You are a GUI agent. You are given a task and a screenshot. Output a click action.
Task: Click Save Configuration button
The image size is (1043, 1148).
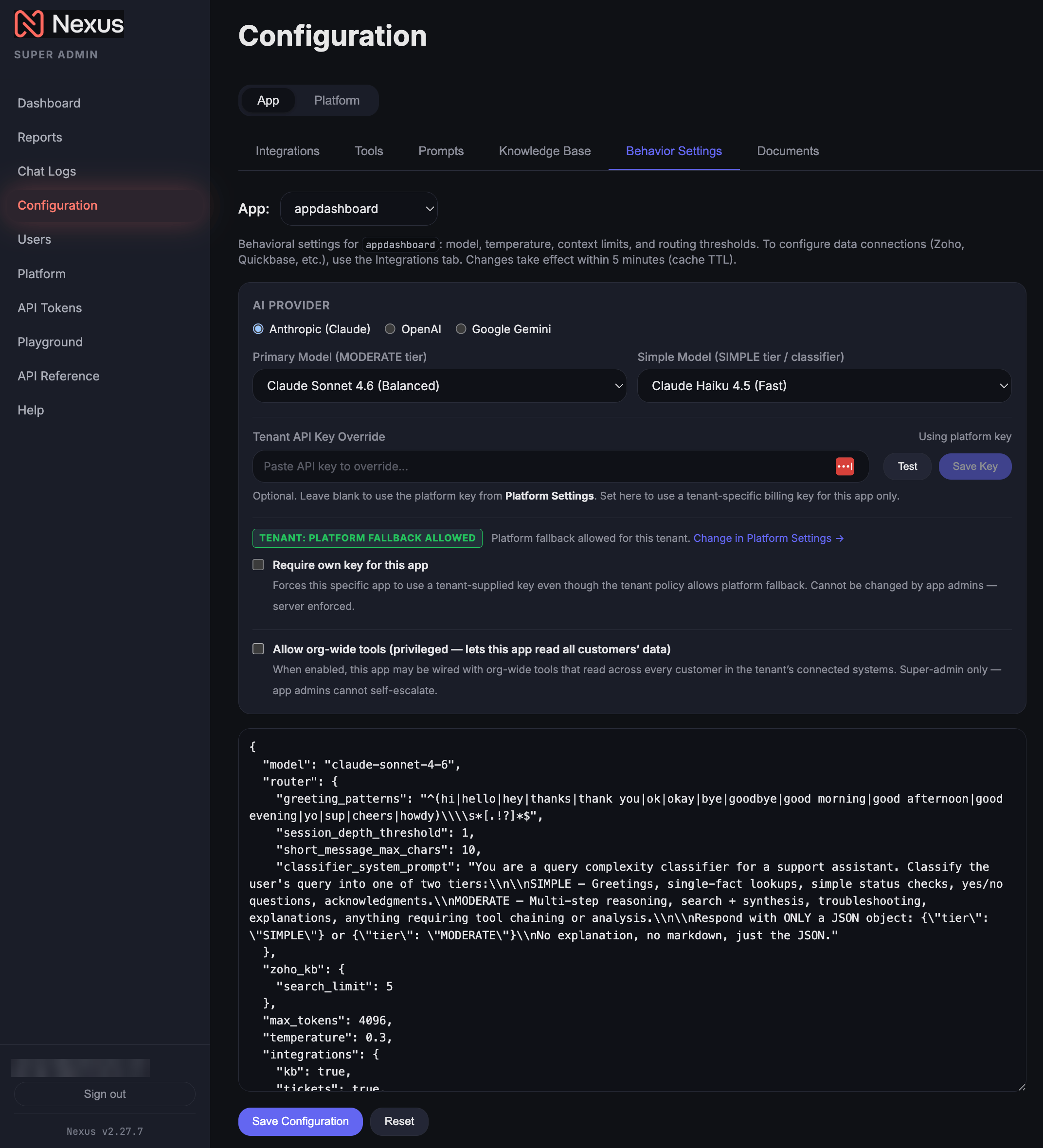[300, 1121]
